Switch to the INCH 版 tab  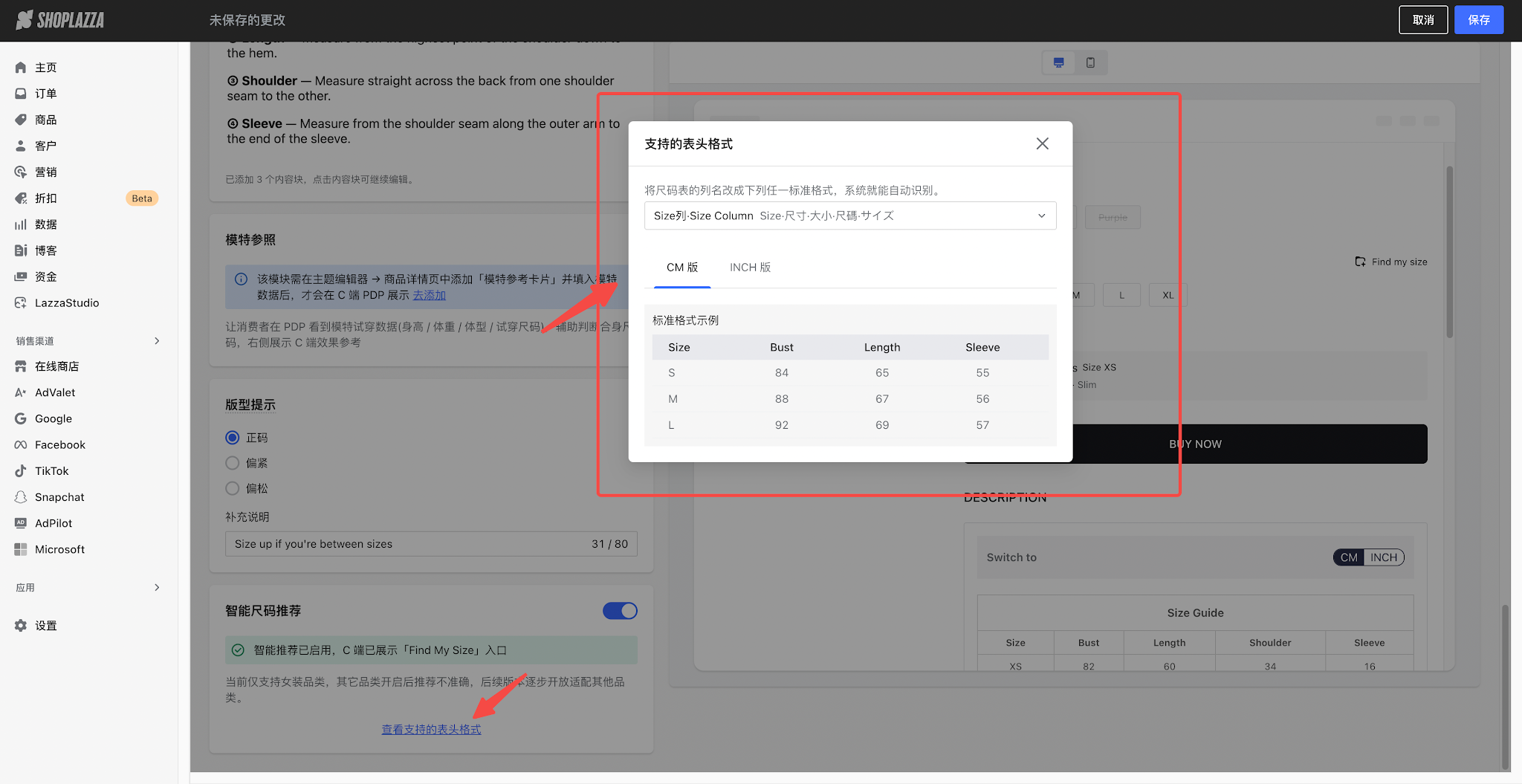pos(750,268)
